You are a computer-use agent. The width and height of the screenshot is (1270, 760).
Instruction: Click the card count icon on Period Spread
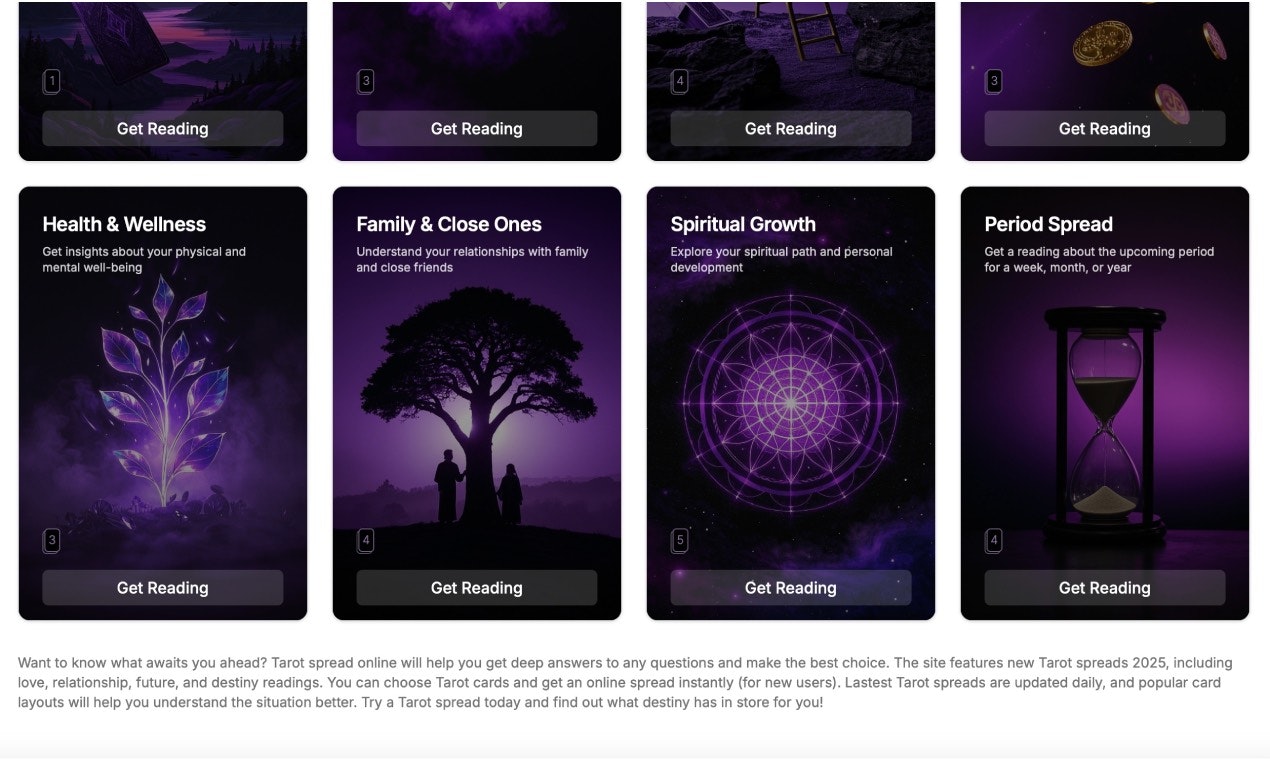coord(994,541)
